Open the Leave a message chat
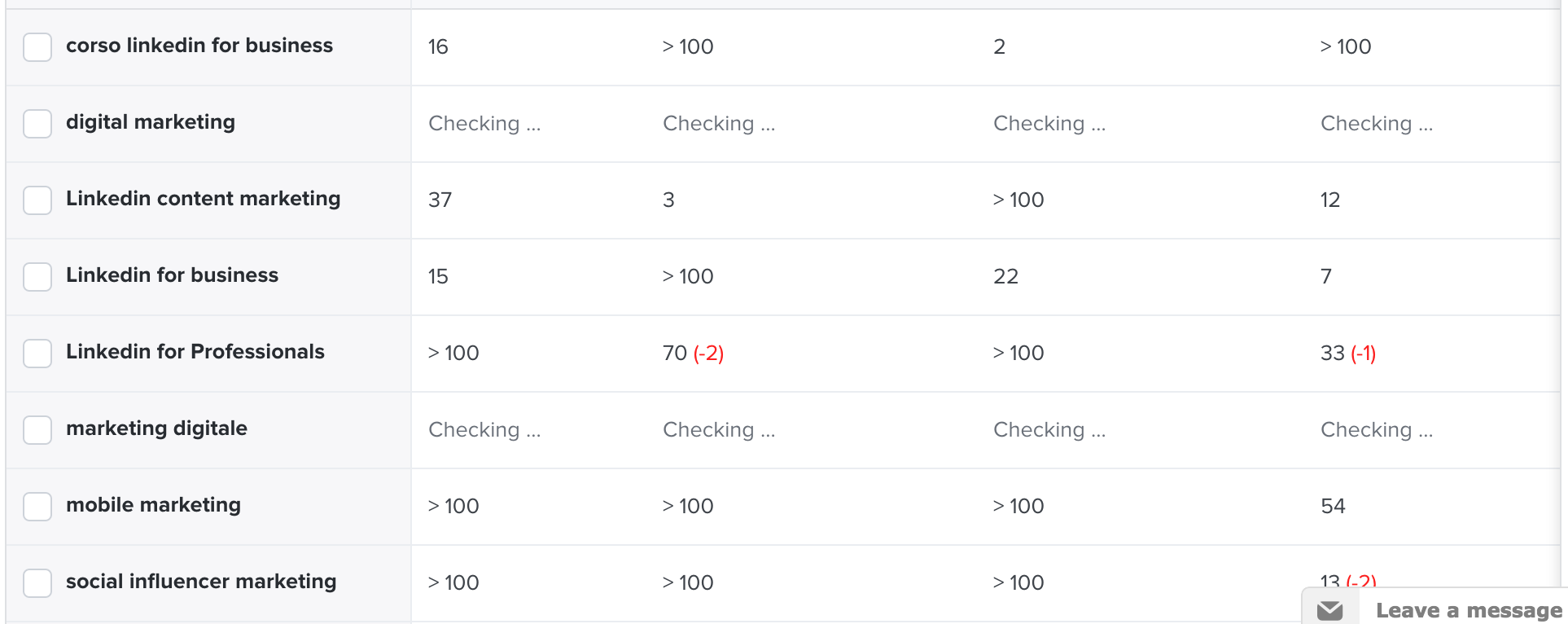Viewport: 1568px width, 624px height. (1436, 608)
